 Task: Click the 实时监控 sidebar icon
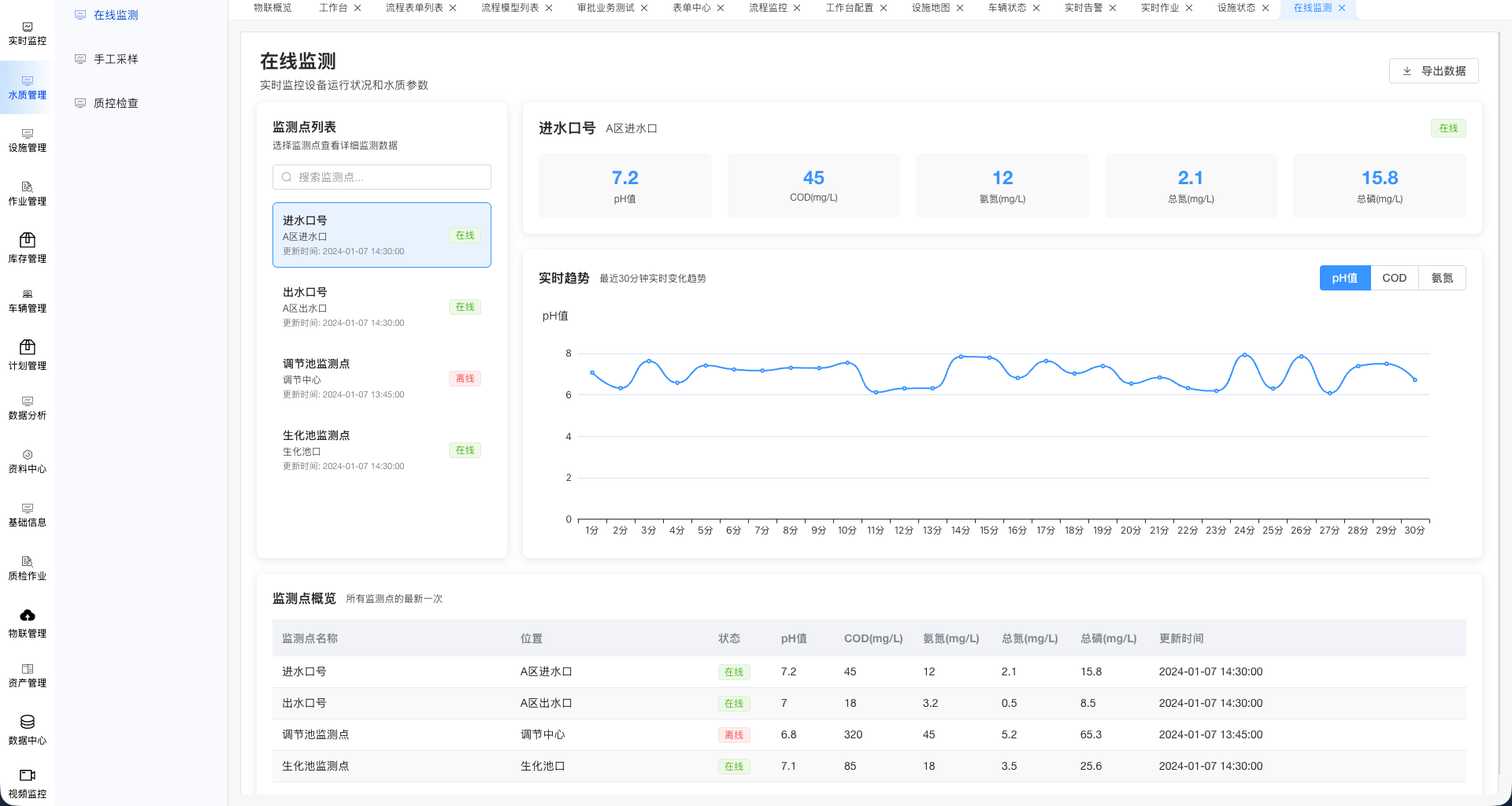click(28, 28)
